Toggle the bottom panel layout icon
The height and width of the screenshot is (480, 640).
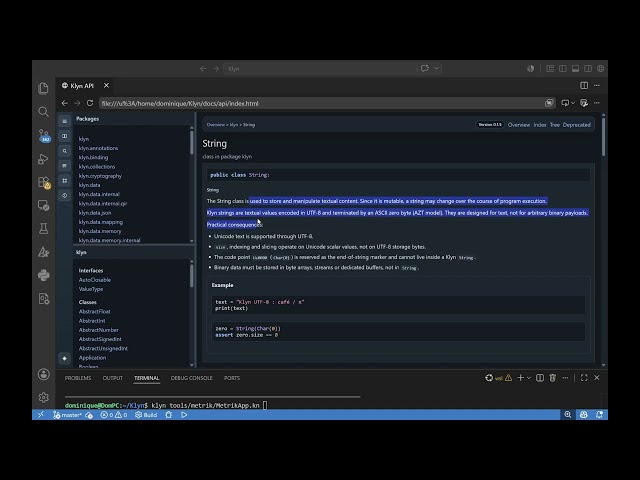[x=575, y=69]
